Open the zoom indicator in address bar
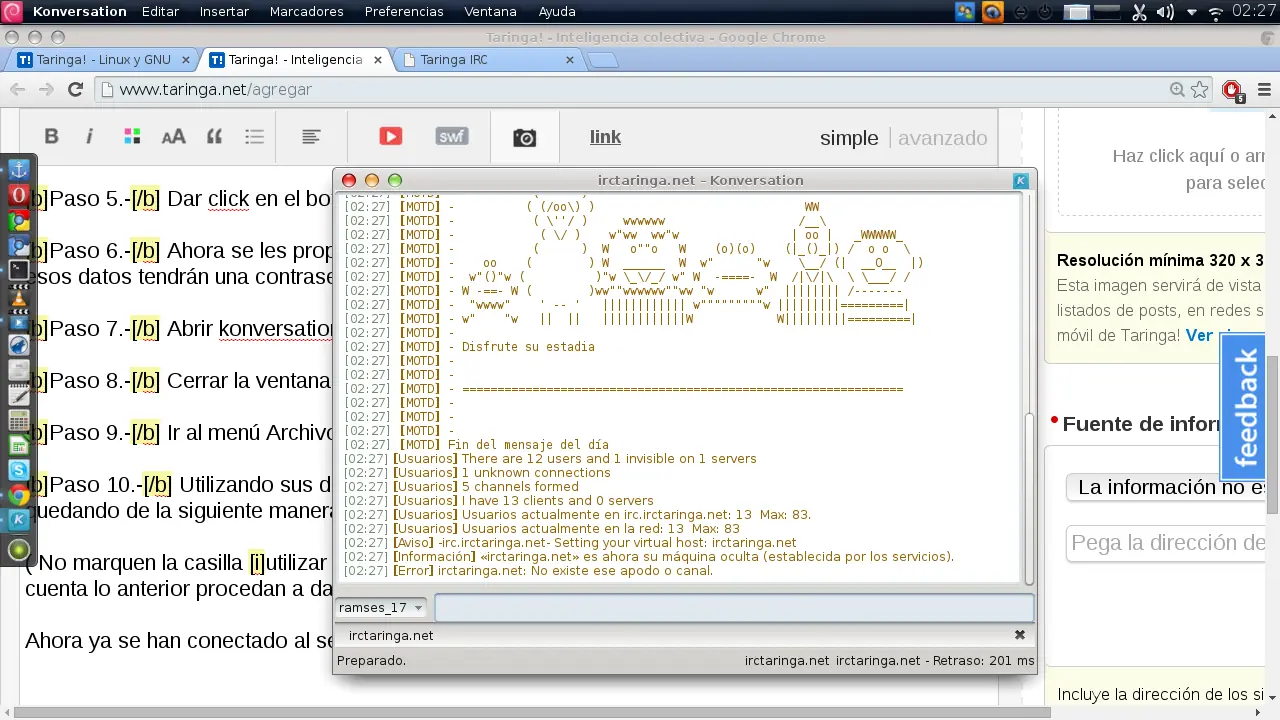Viewport: 1280px width, 720px height. pyautogui.click(x=1178, y=89)
